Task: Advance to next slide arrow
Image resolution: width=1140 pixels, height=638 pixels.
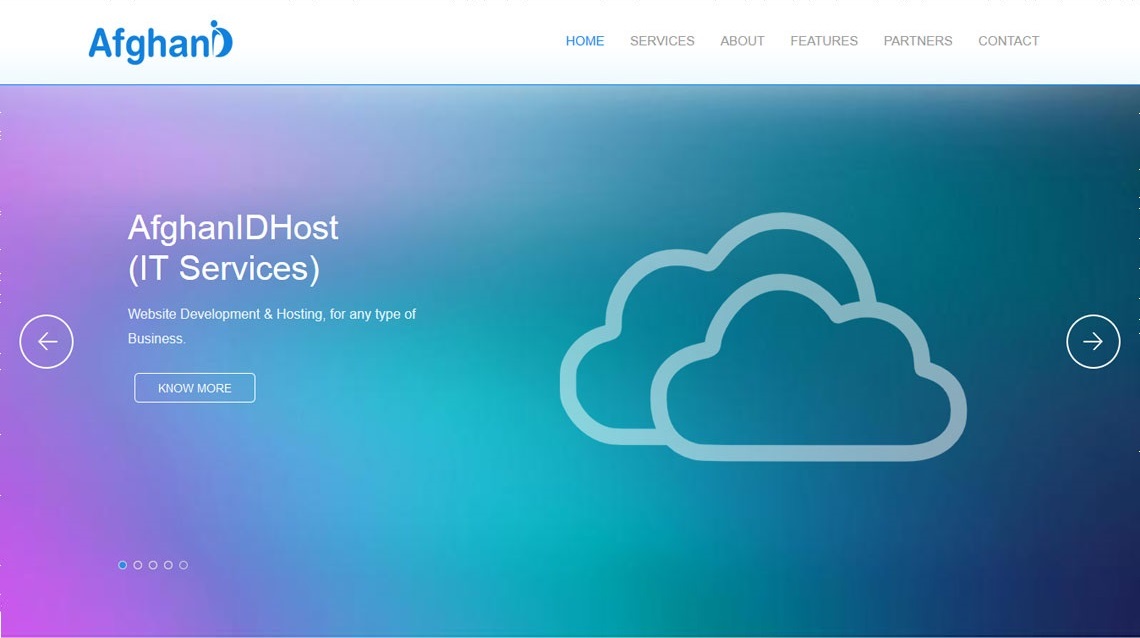Action: [1093, 342]
